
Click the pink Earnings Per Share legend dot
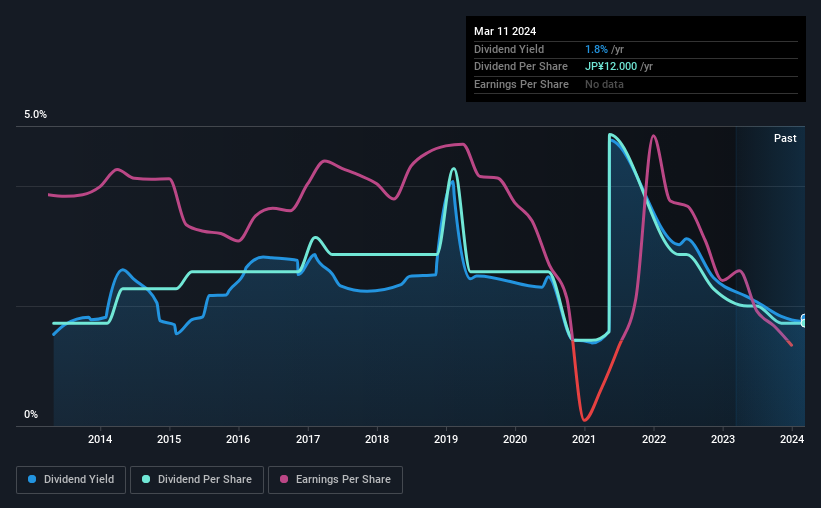click(x=284, y=479)
